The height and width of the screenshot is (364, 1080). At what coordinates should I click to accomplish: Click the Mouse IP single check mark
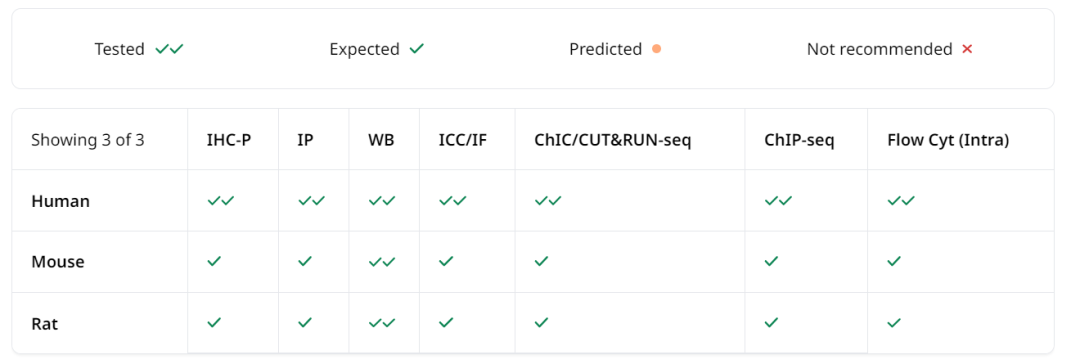click(x=305, y=261)
